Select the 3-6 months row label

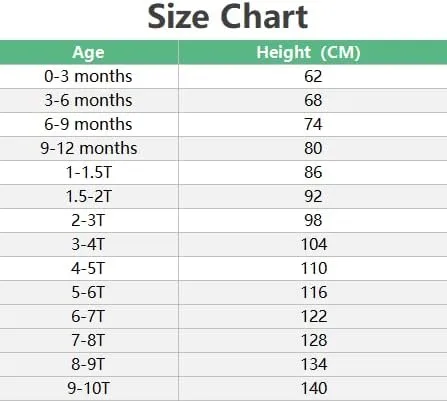(x=88, y=100)
